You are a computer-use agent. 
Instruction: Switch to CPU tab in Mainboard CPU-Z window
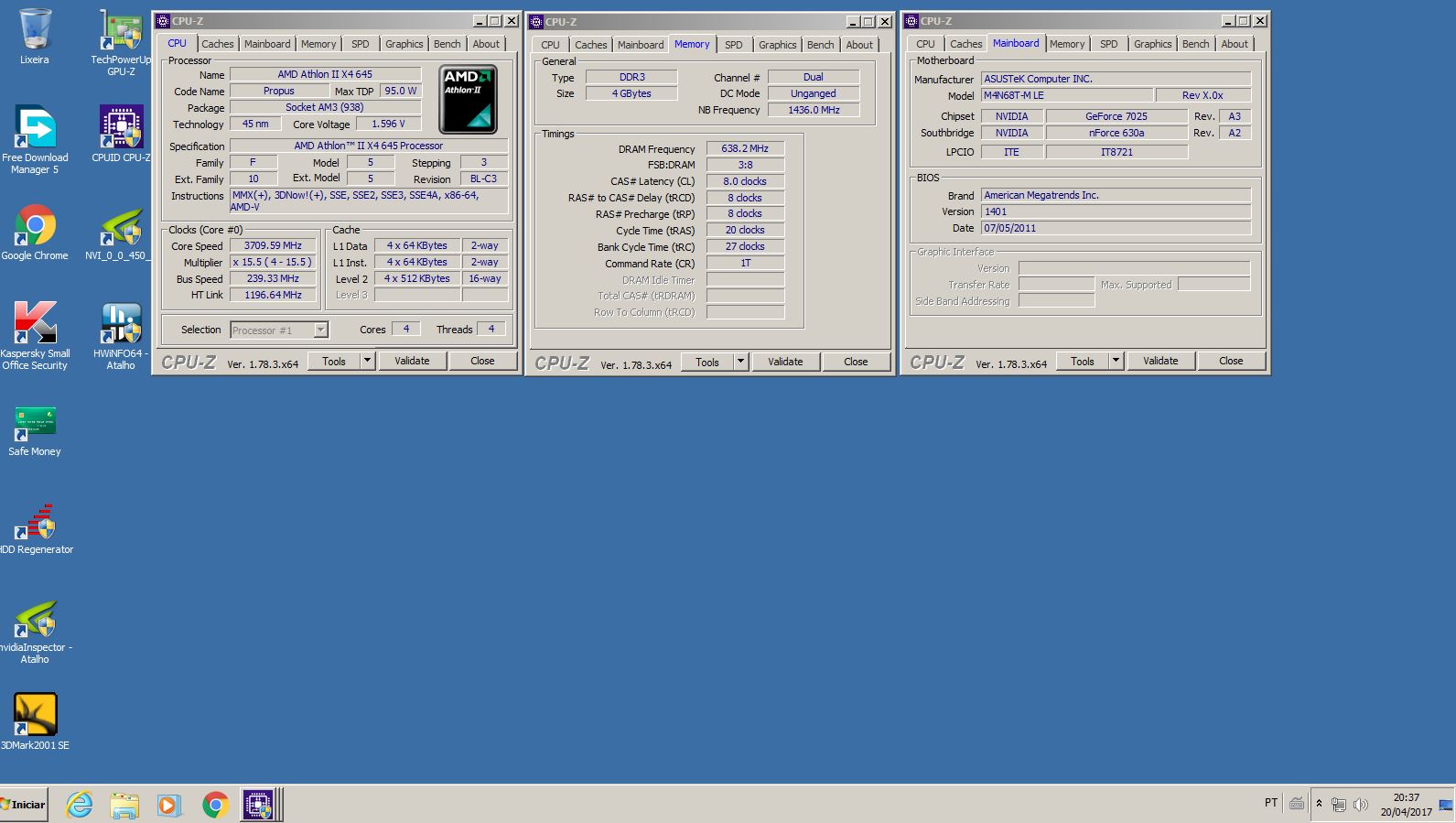click(x=926, y=44)
